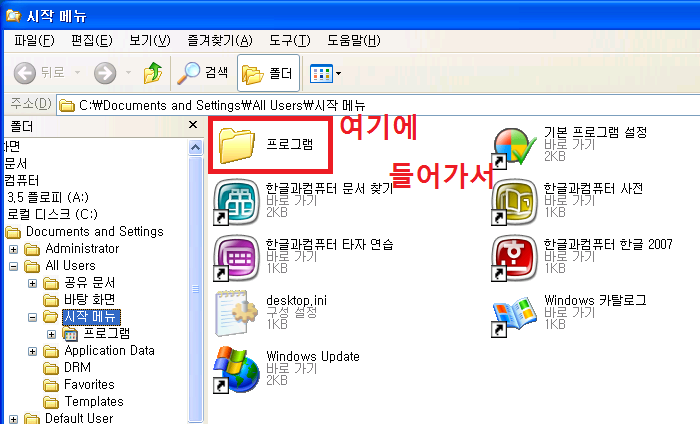Select Documents and Settings in tree
Viewport: 700px width, 424px height.
click(95, 232)
